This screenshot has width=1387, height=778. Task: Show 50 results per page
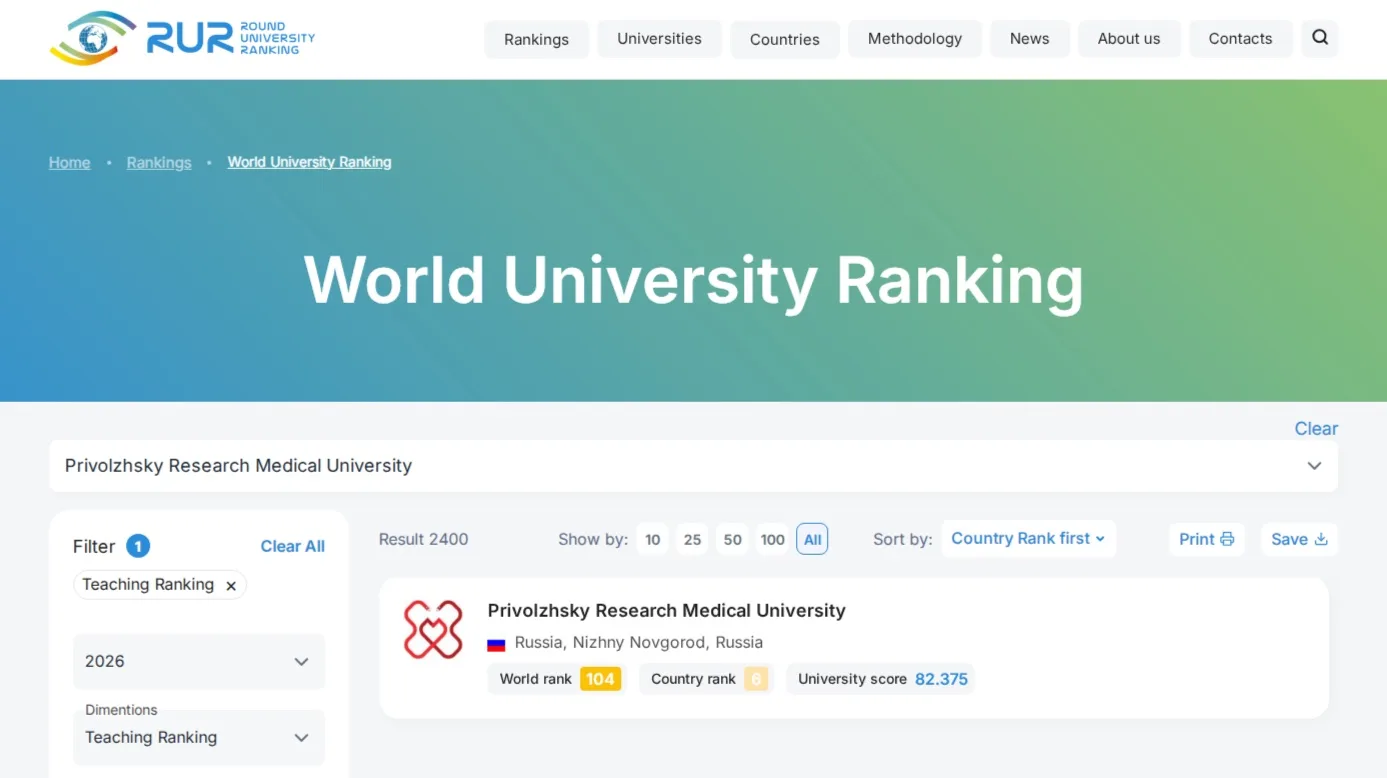(x=733, y=539)
